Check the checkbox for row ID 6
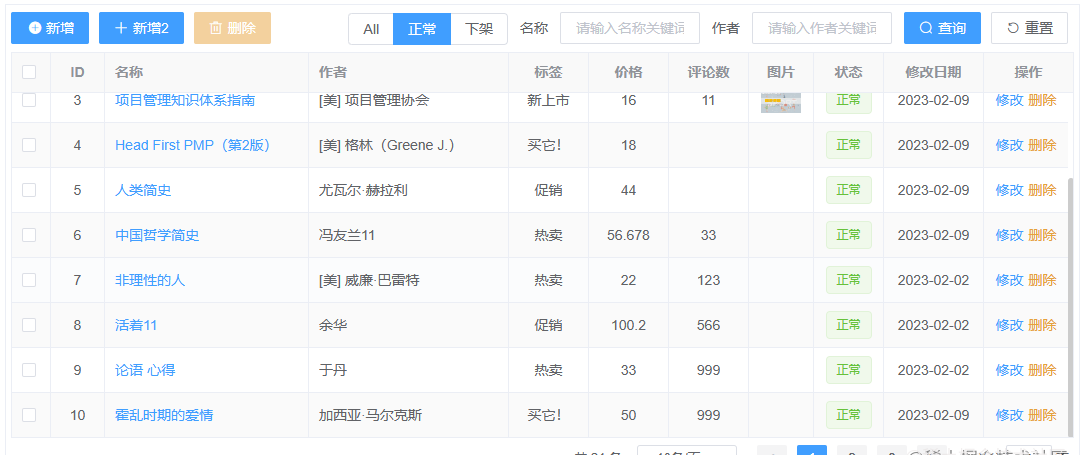The width and height of the screenshot is (1084, 455). coord(29,235)
